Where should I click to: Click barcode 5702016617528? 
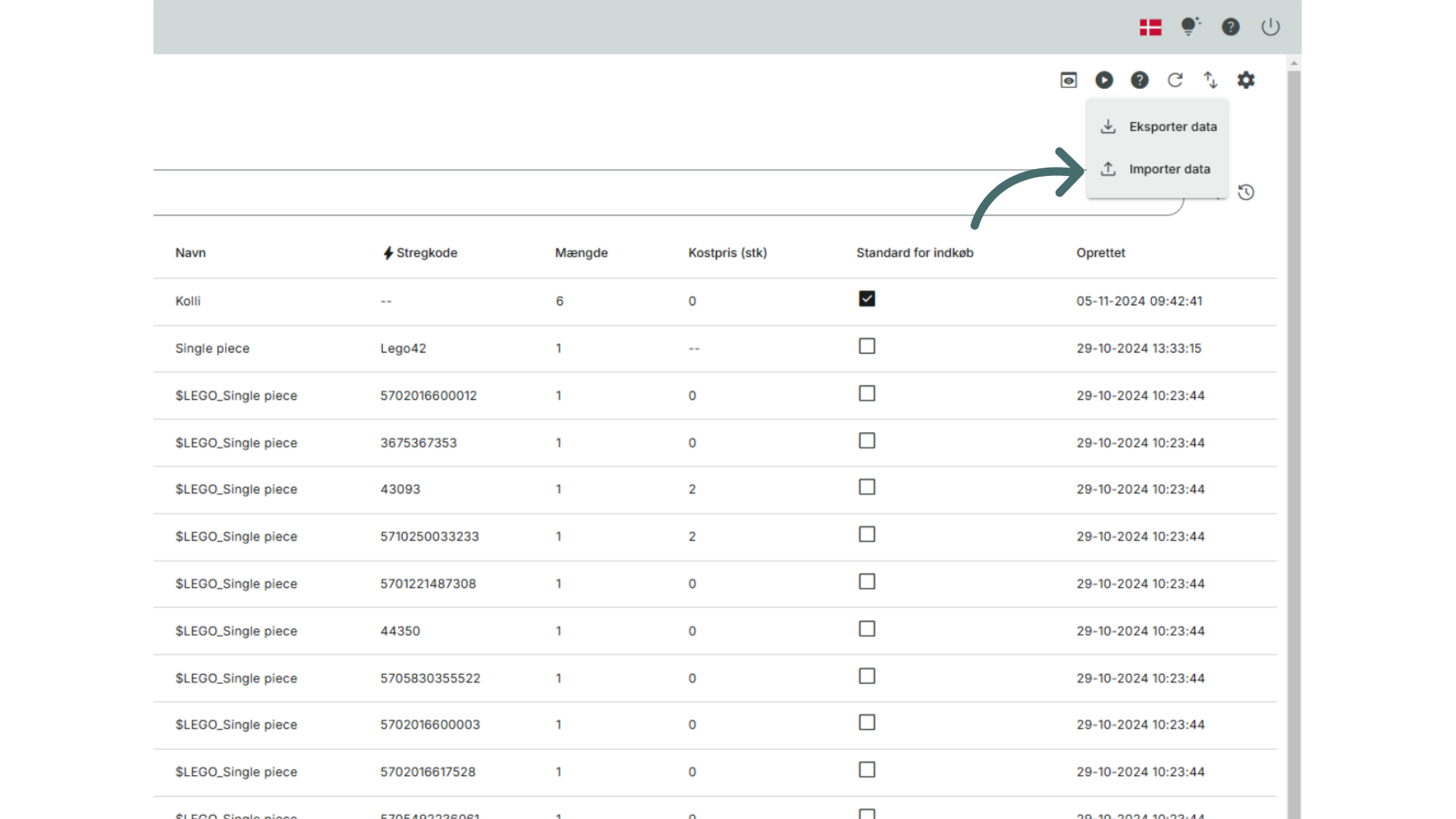coord(428,772)
